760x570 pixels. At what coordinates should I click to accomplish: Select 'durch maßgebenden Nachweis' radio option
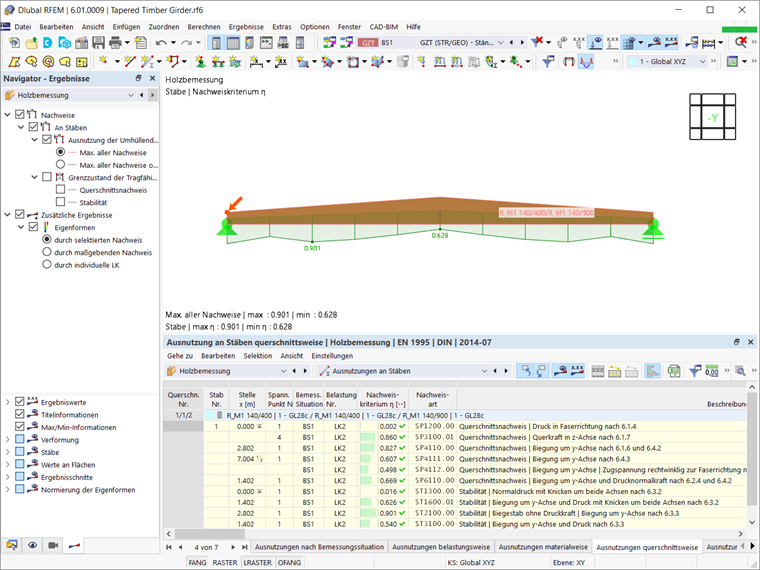(47, 252)
